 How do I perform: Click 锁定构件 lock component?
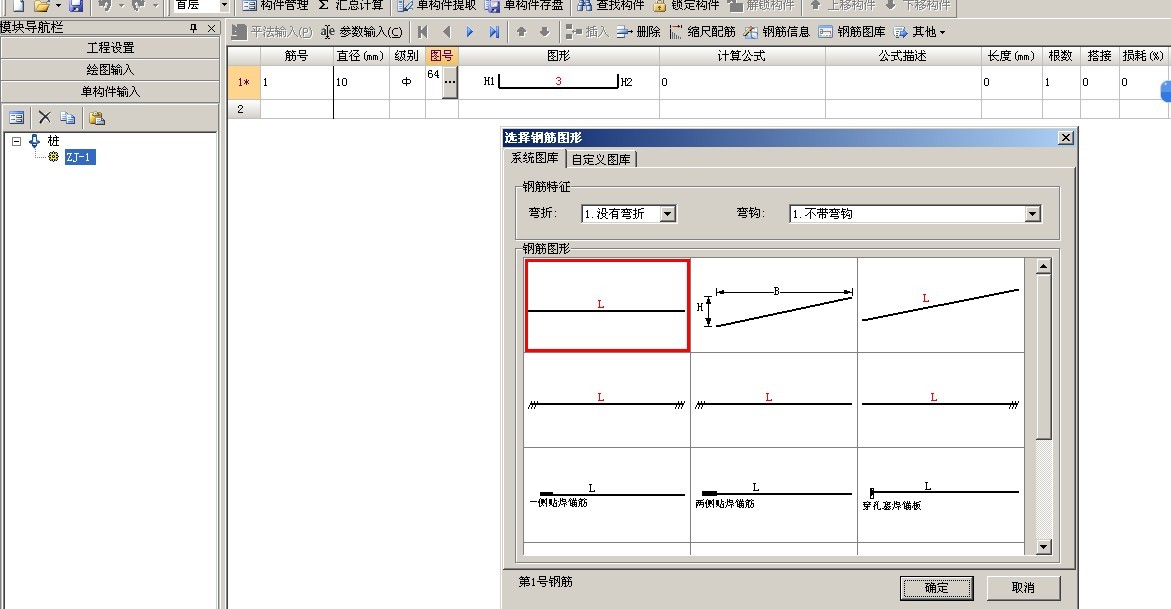tap(686, 5)
